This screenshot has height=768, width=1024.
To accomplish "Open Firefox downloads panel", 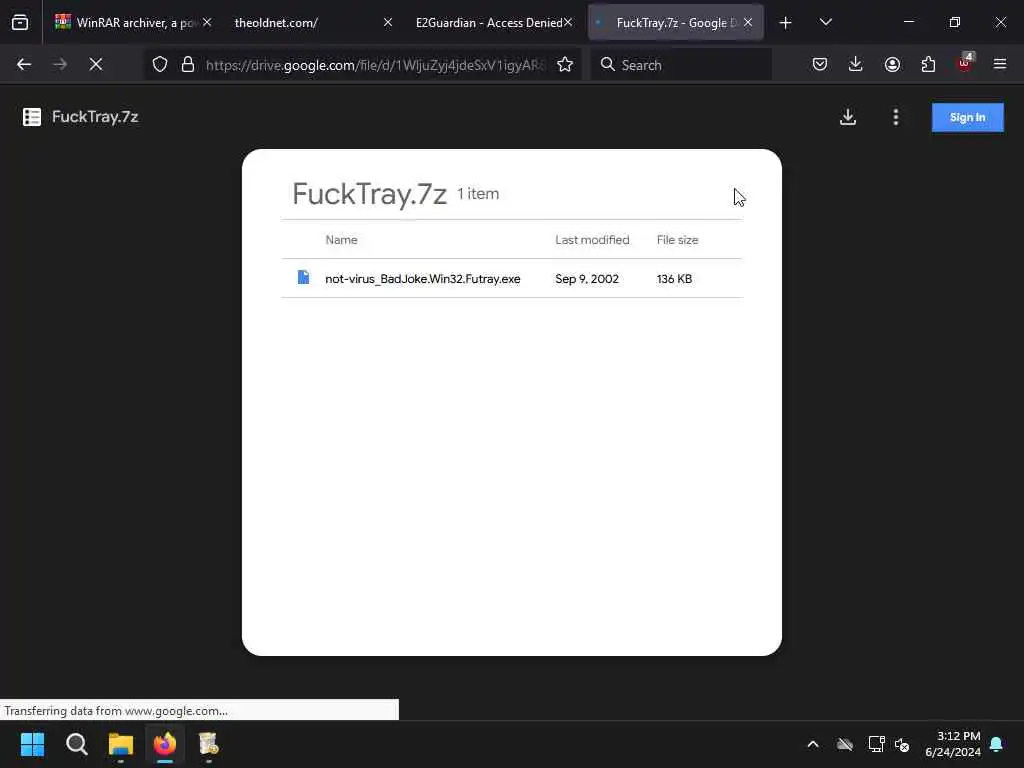I will point(856,64).
